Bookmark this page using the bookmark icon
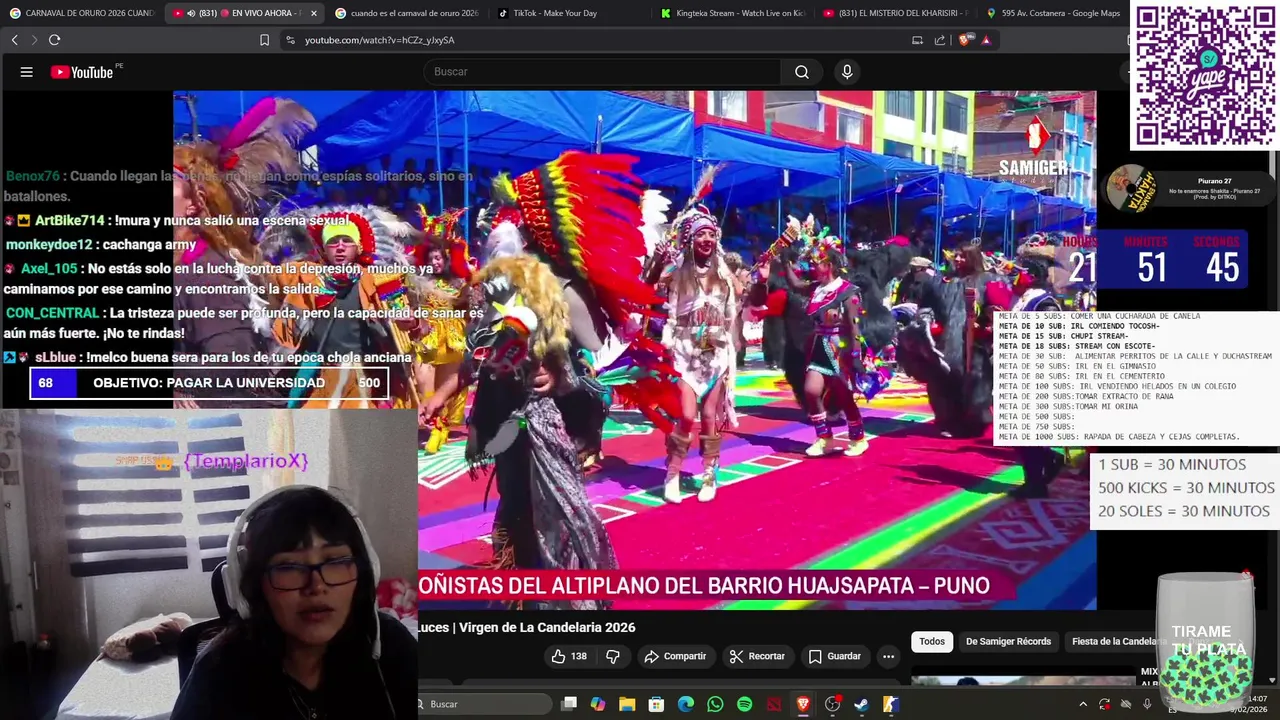1280x720 pixels. click(264, 40)
